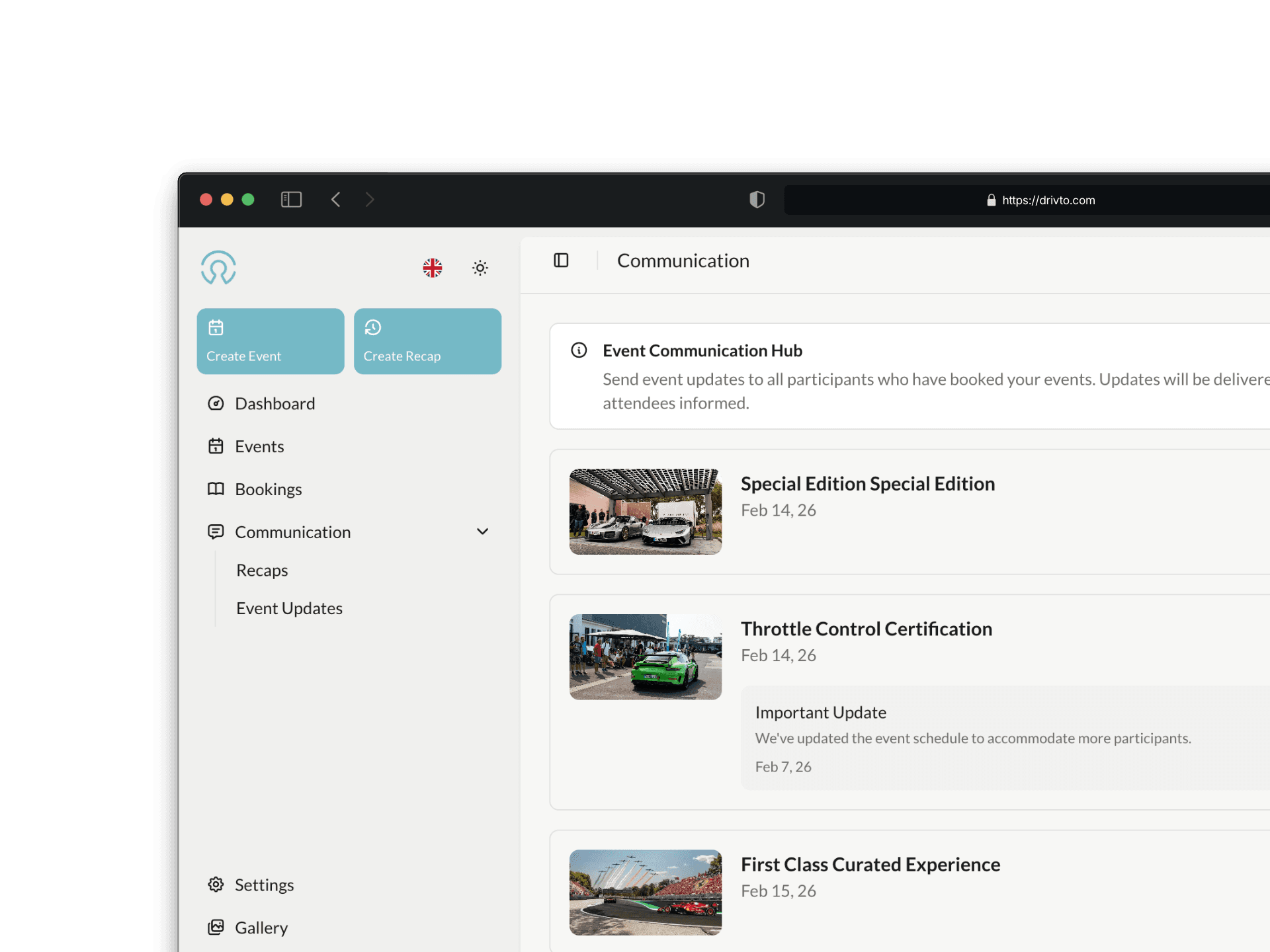
Task: Open Dashboard from the sidebar
Action: 275,403
